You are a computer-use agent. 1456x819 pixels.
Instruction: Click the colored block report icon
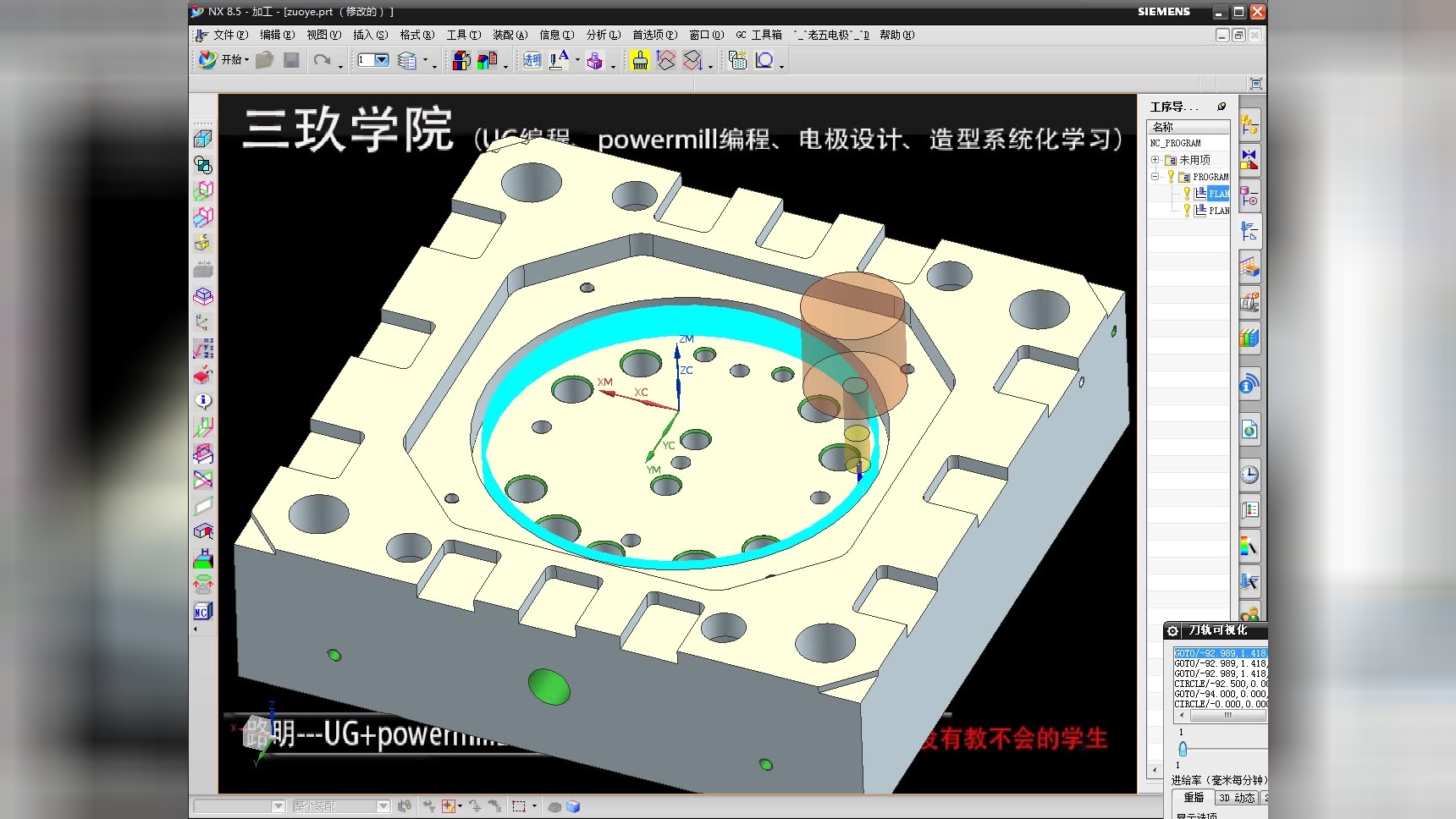pos(487,60)
